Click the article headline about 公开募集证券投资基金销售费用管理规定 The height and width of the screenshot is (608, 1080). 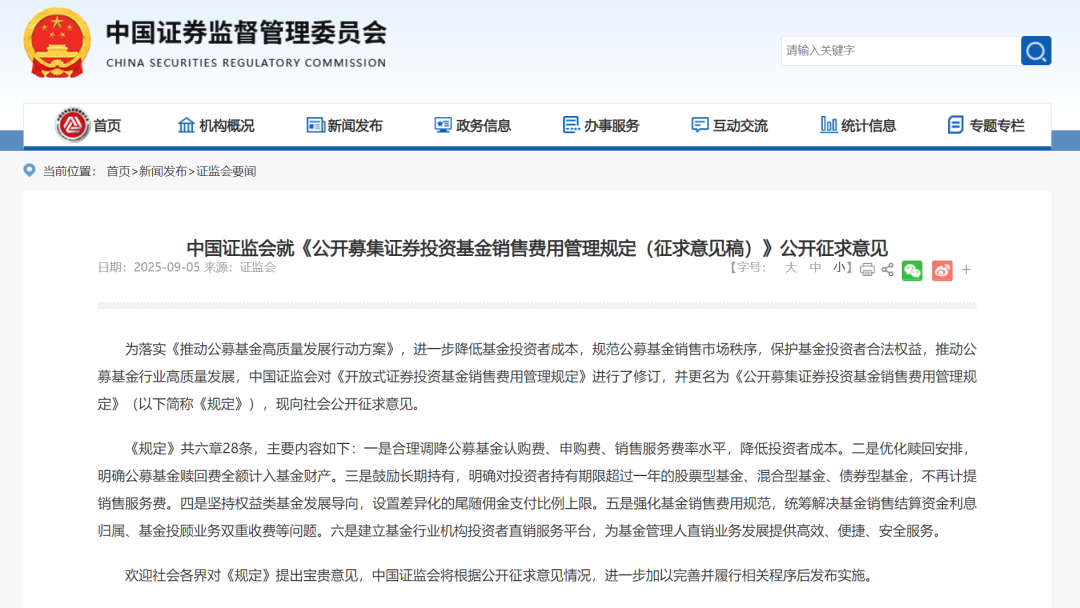pos(537,248)
